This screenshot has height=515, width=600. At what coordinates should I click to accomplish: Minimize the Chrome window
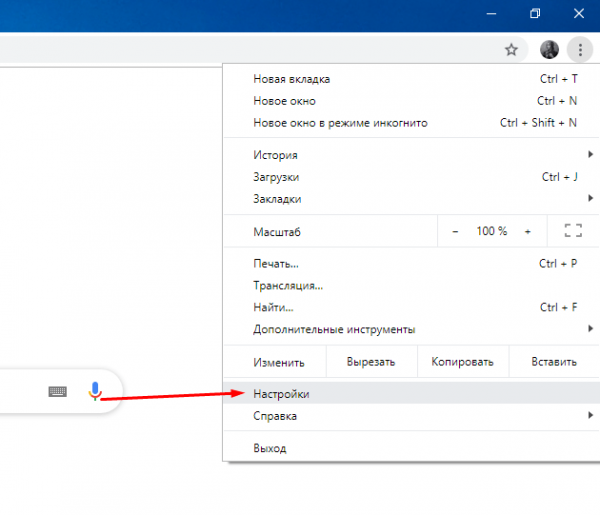(491, 14)
